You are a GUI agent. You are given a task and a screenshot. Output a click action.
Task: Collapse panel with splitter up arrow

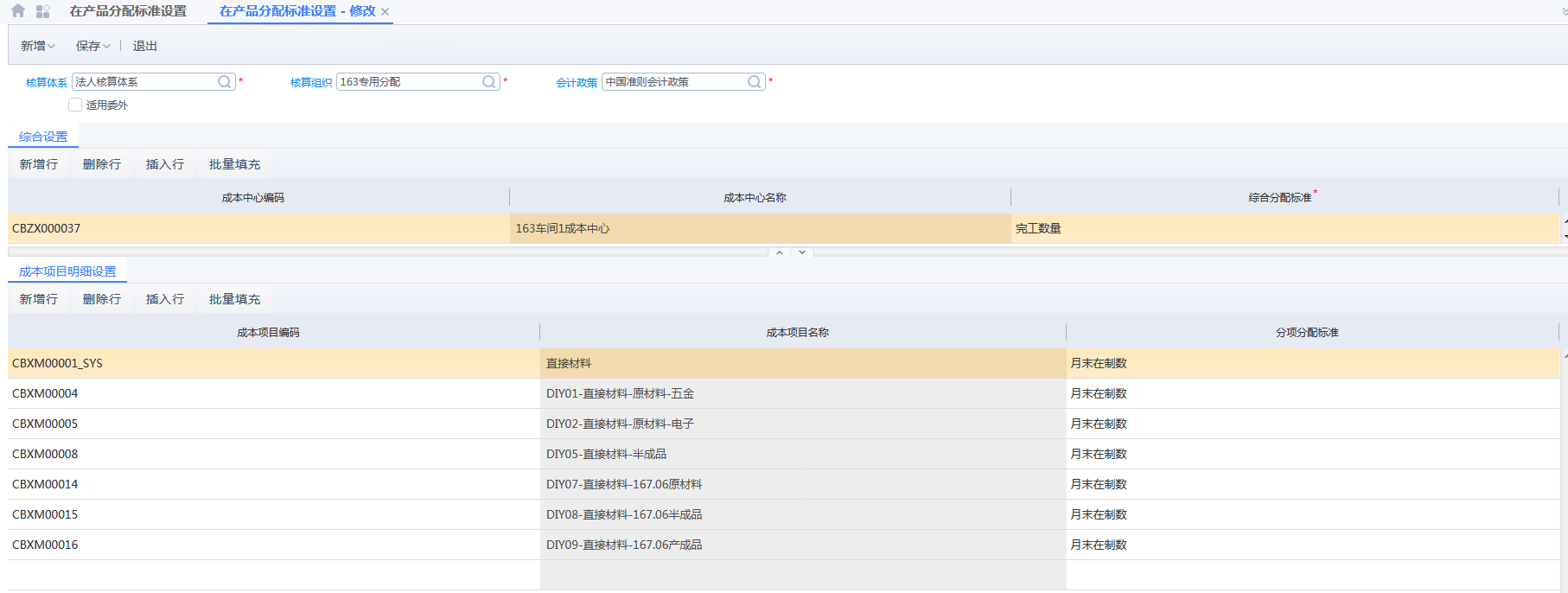pos(780,252)
